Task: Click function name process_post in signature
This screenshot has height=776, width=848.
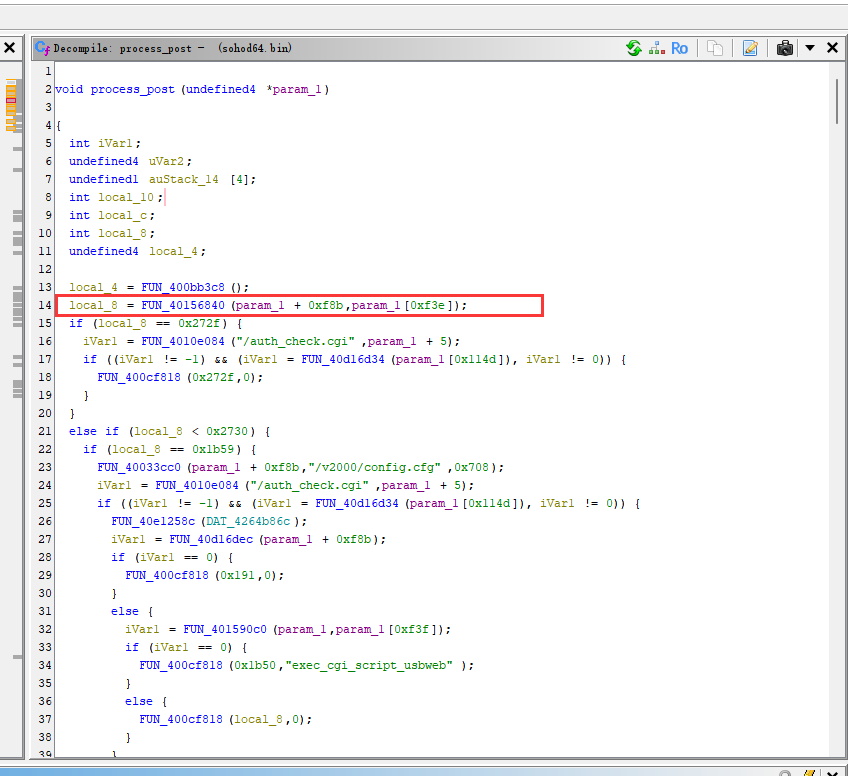Action: 132,89
